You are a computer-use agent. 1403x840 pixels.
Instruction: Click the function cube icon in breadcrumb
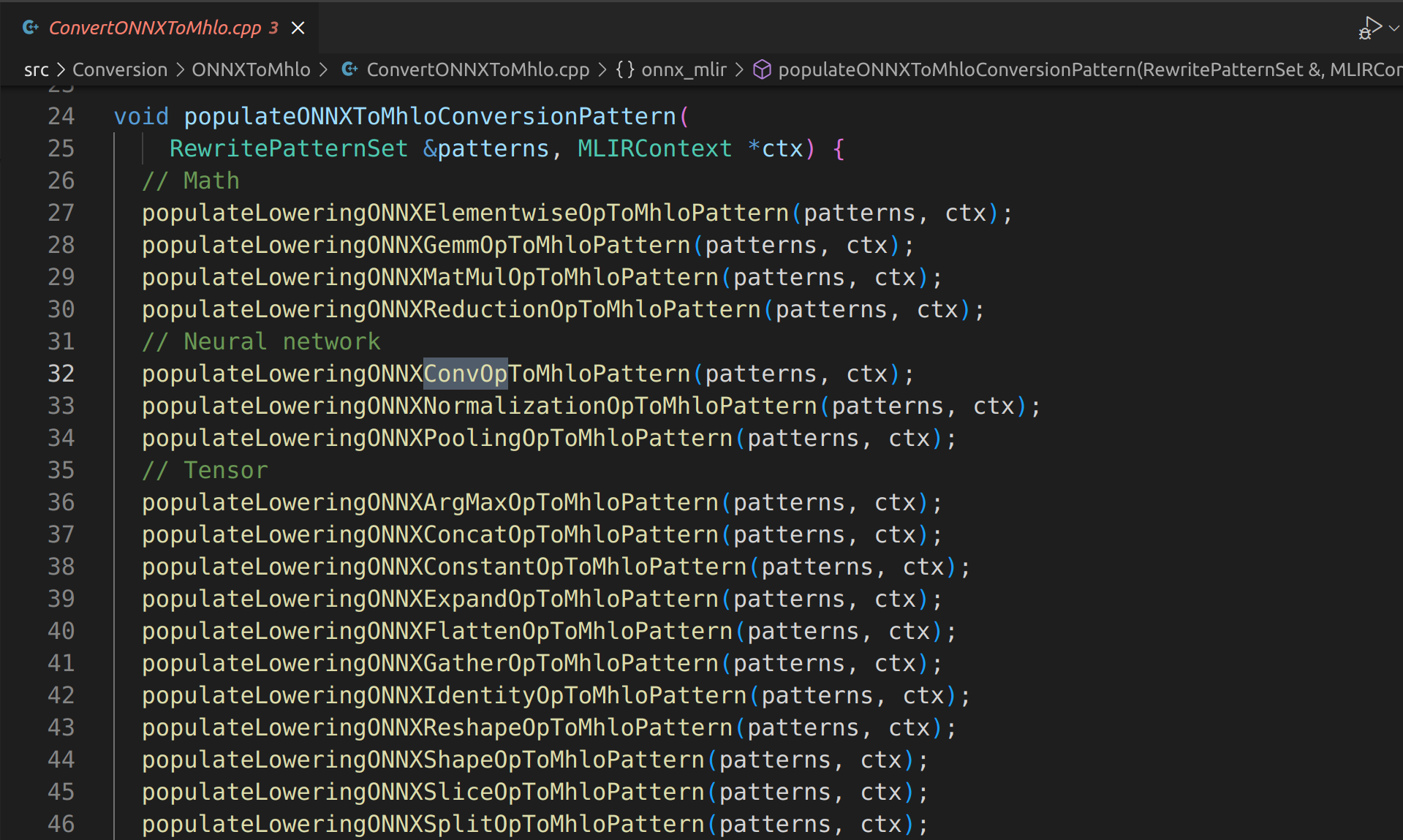coord(762,69)
